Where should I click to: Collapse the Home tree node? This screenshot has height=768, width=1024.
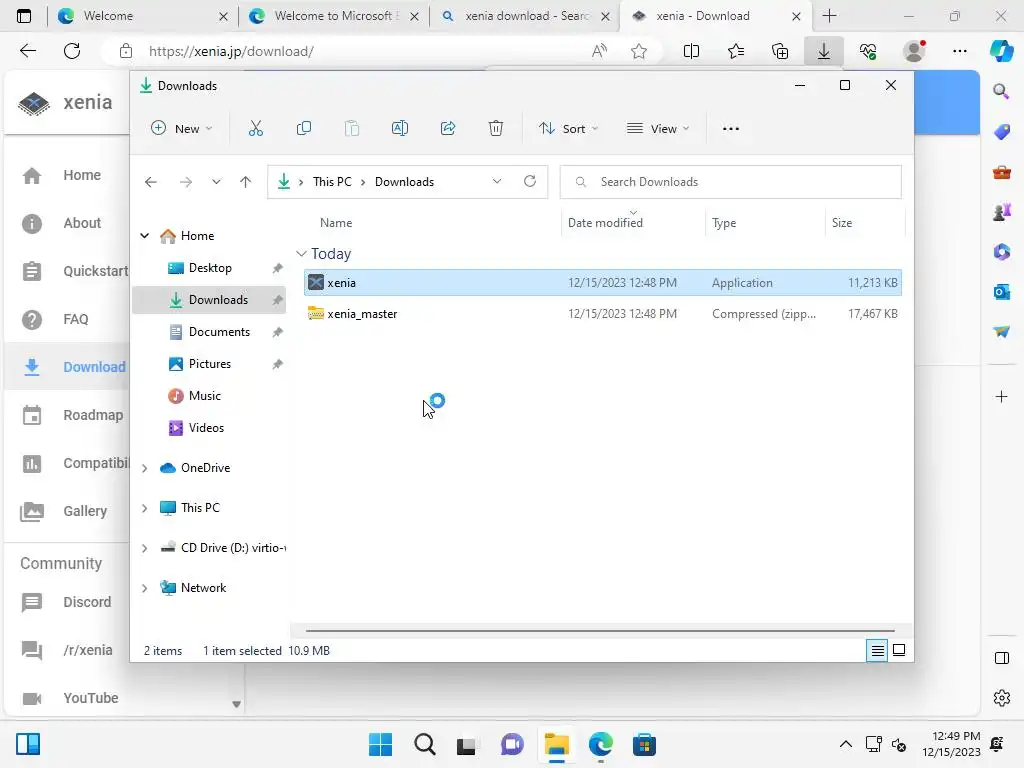[x=144, y=236]
